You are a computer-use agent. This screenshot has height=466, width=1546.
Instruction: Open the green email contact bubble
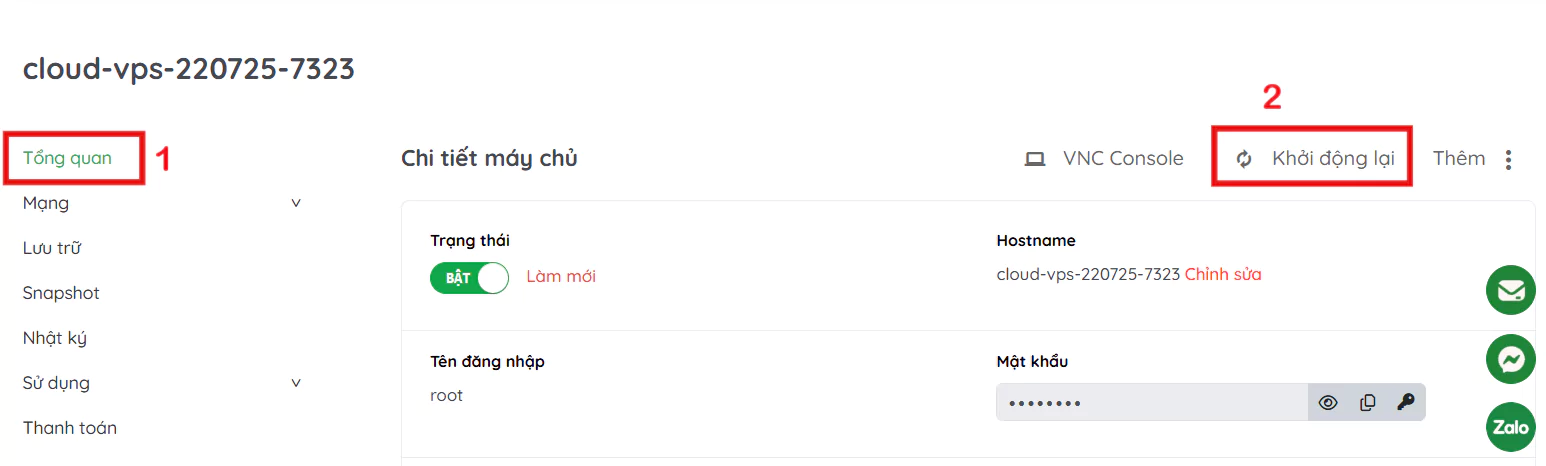1511,291
